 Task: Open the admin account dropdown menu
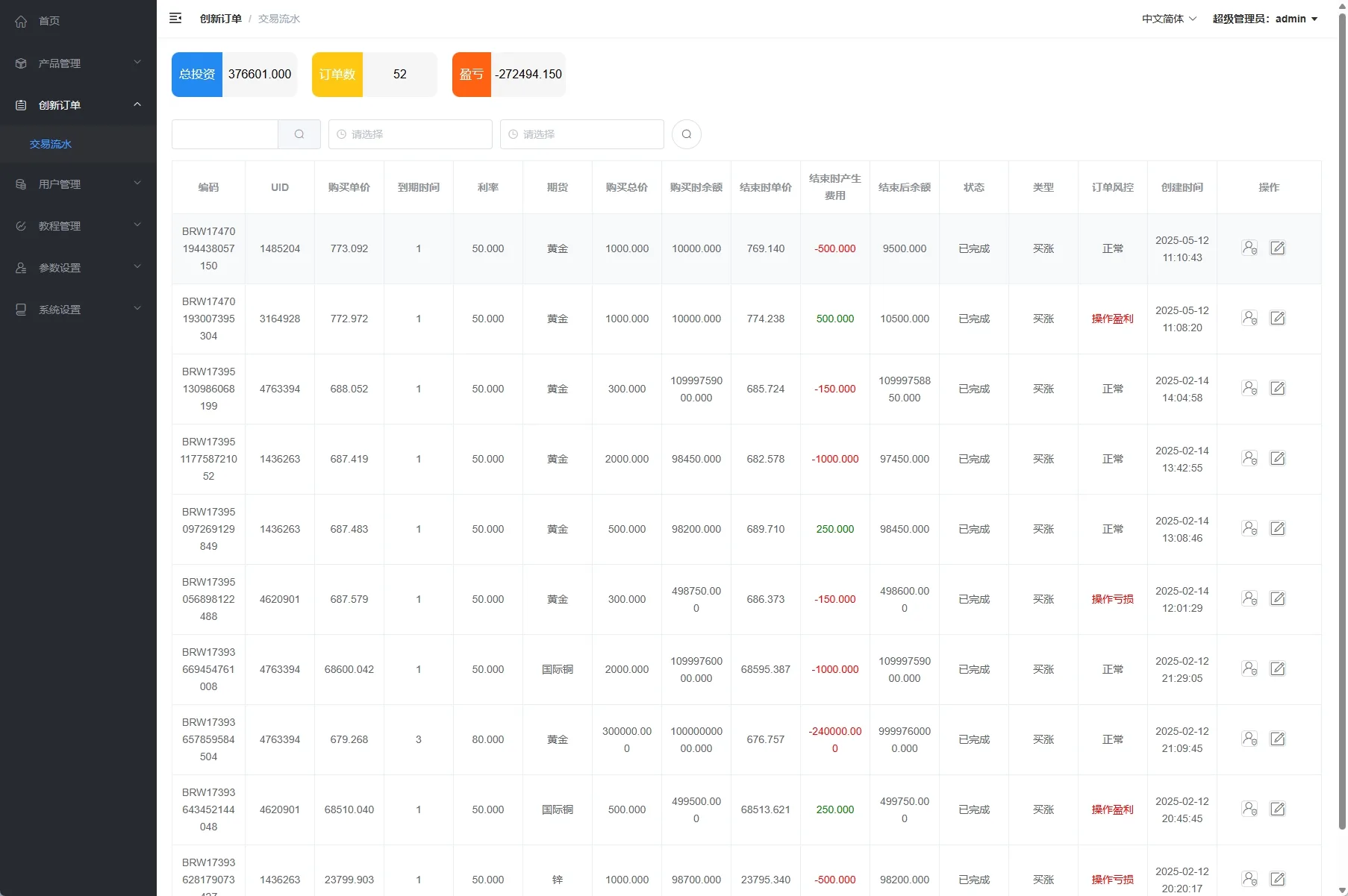click(1264, 19)
